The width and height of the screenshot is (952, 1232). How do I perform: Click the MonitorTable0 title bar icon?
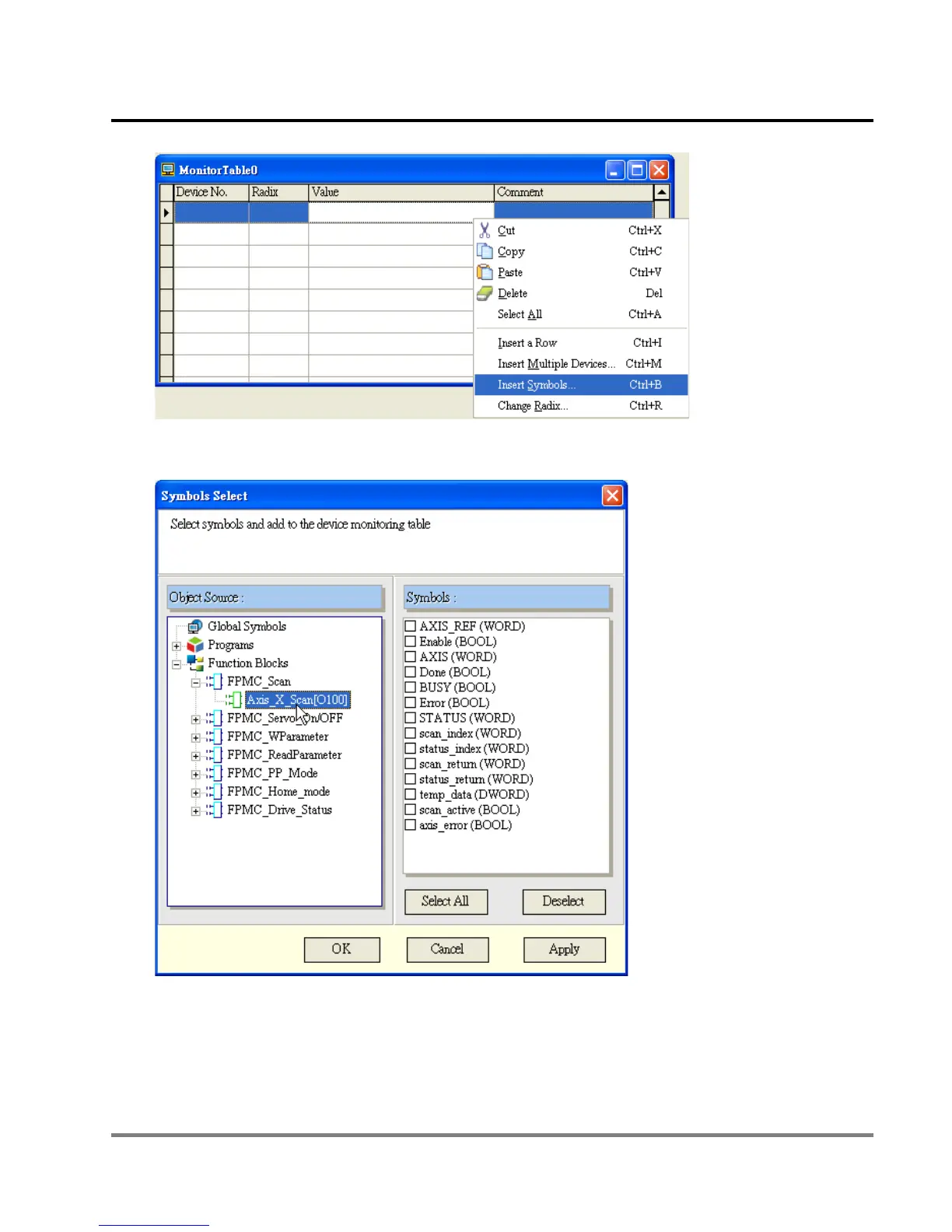(x=168, y=170)
